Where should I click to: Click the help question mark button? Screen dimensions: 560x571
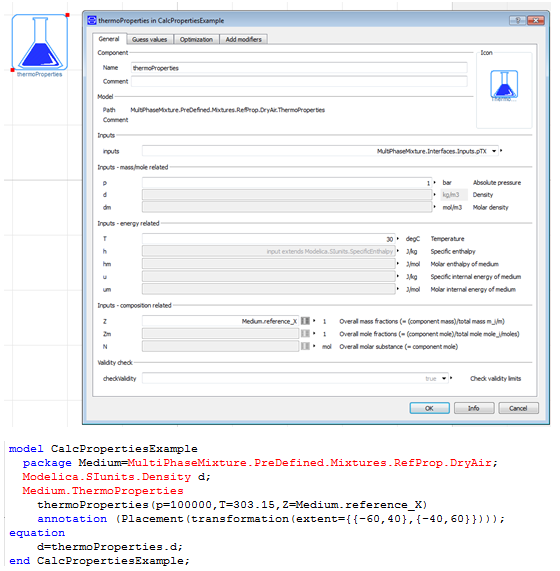(517, 20)
